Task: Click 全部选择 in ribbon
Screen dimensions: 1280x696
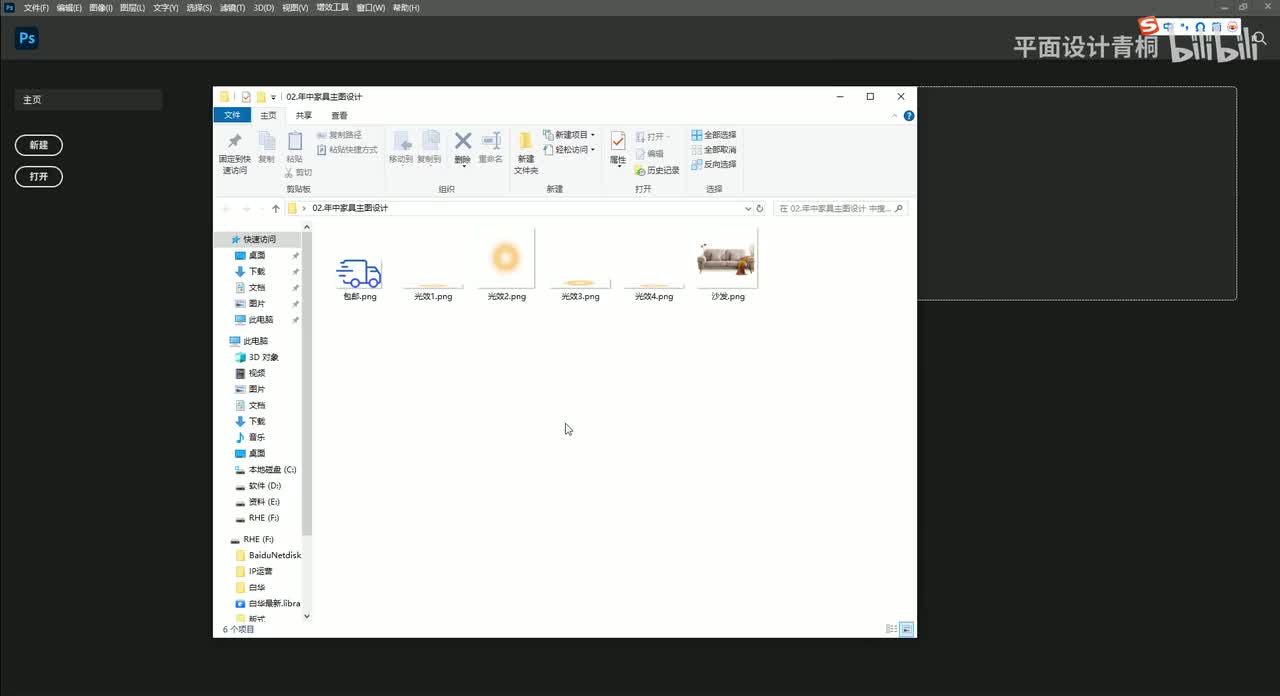Action: [x=713, y=135]
